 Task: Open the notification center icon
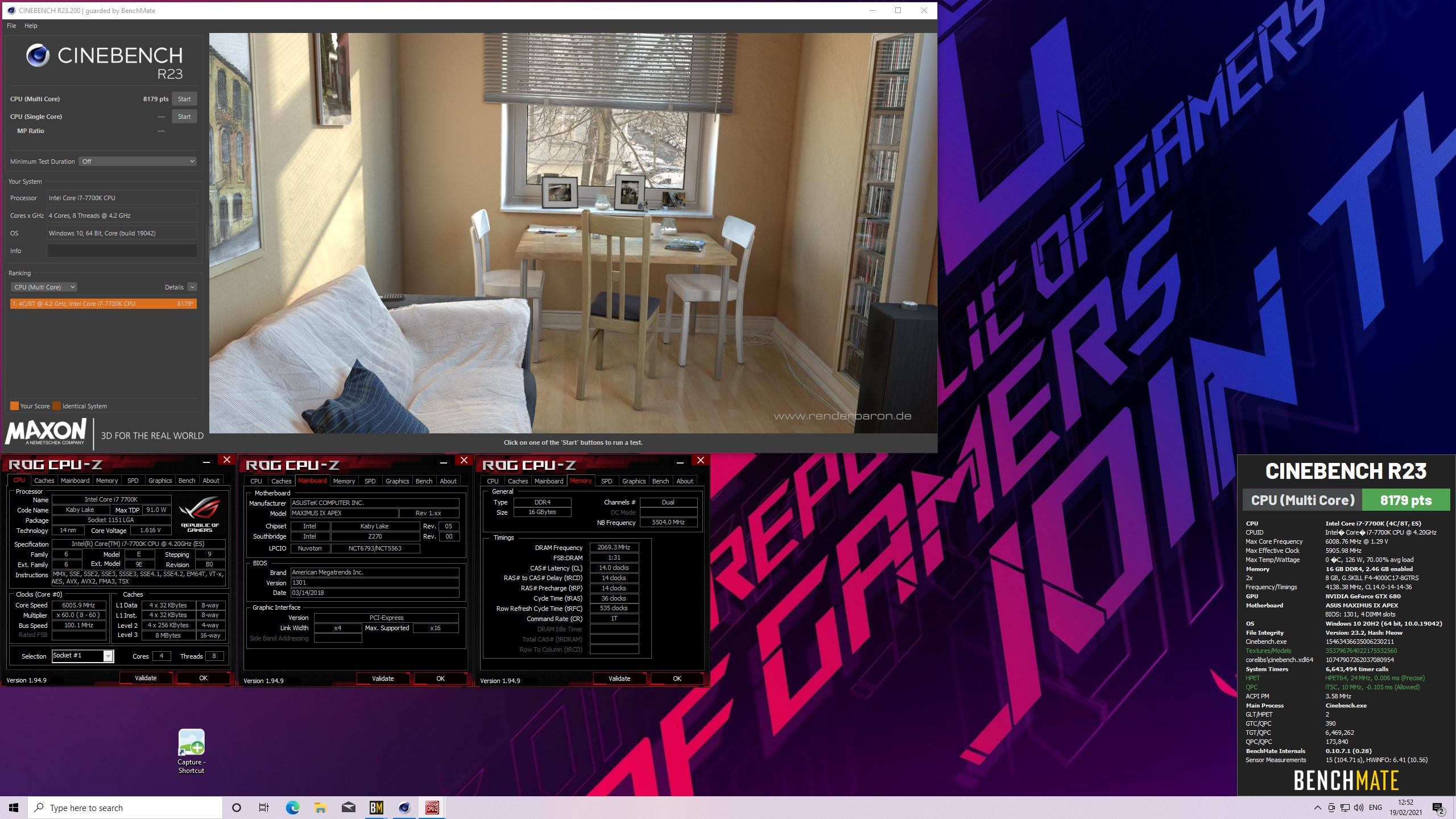(1438, 808)
